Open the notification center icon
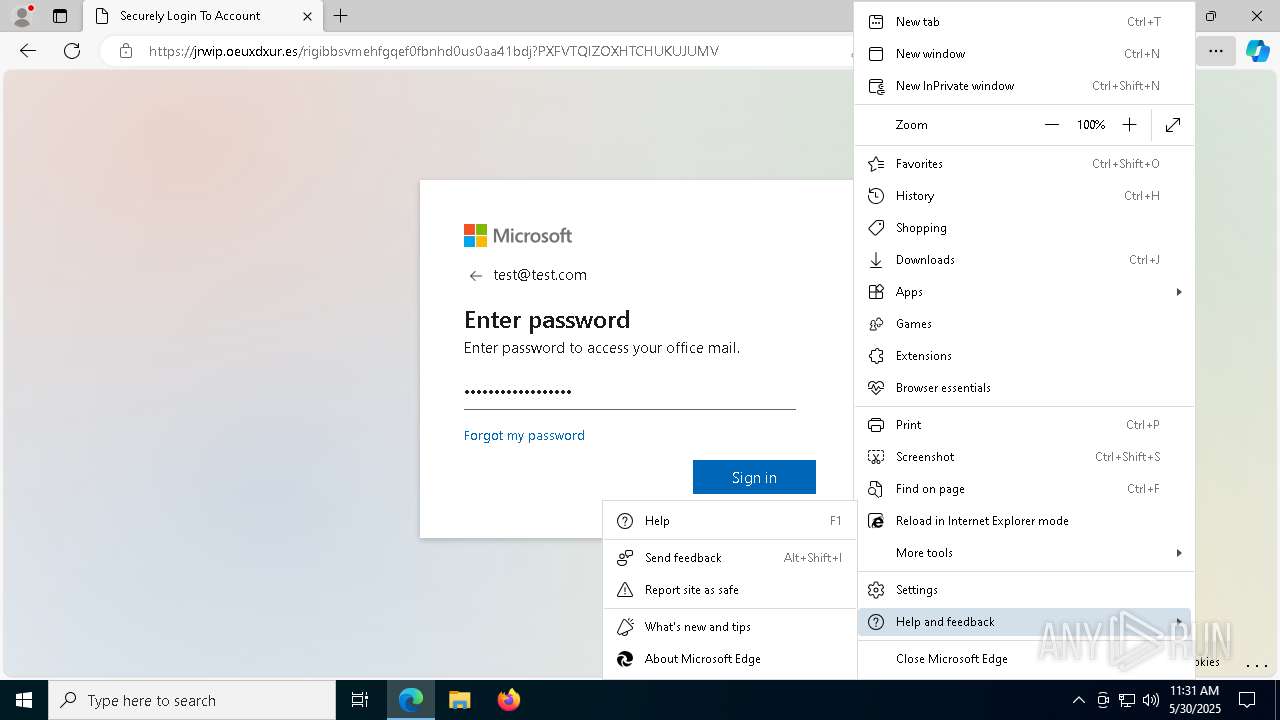1280x720 pixels. pyautogui.click(x=1247, y=700)
